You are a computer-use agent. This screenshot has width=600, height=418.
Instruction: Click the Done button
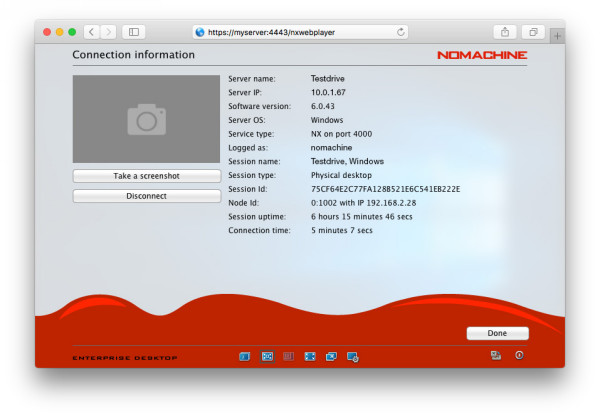point(497,333)
